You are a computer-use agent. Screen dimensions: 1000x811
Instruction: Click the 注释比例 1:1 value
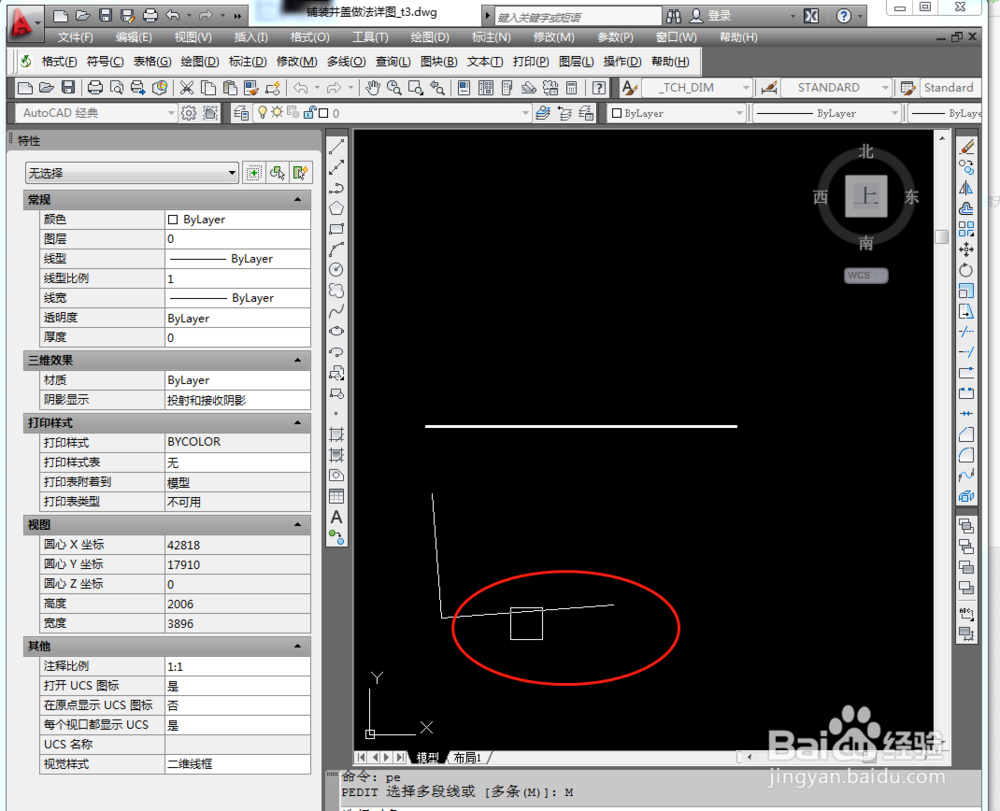coord(237,666)
